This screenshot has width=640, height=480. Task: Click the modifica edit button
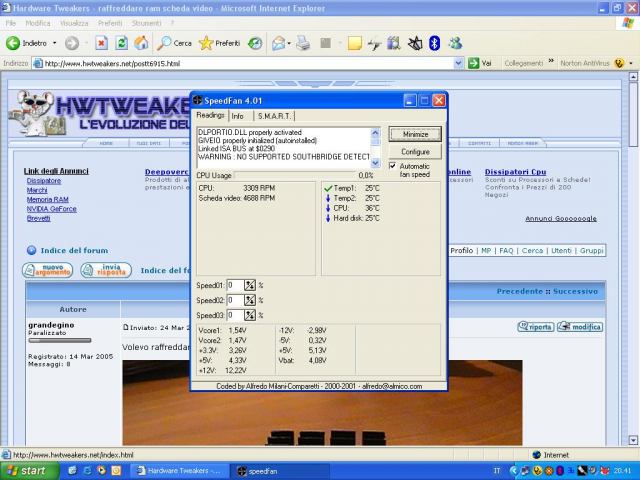pos(580,327)
